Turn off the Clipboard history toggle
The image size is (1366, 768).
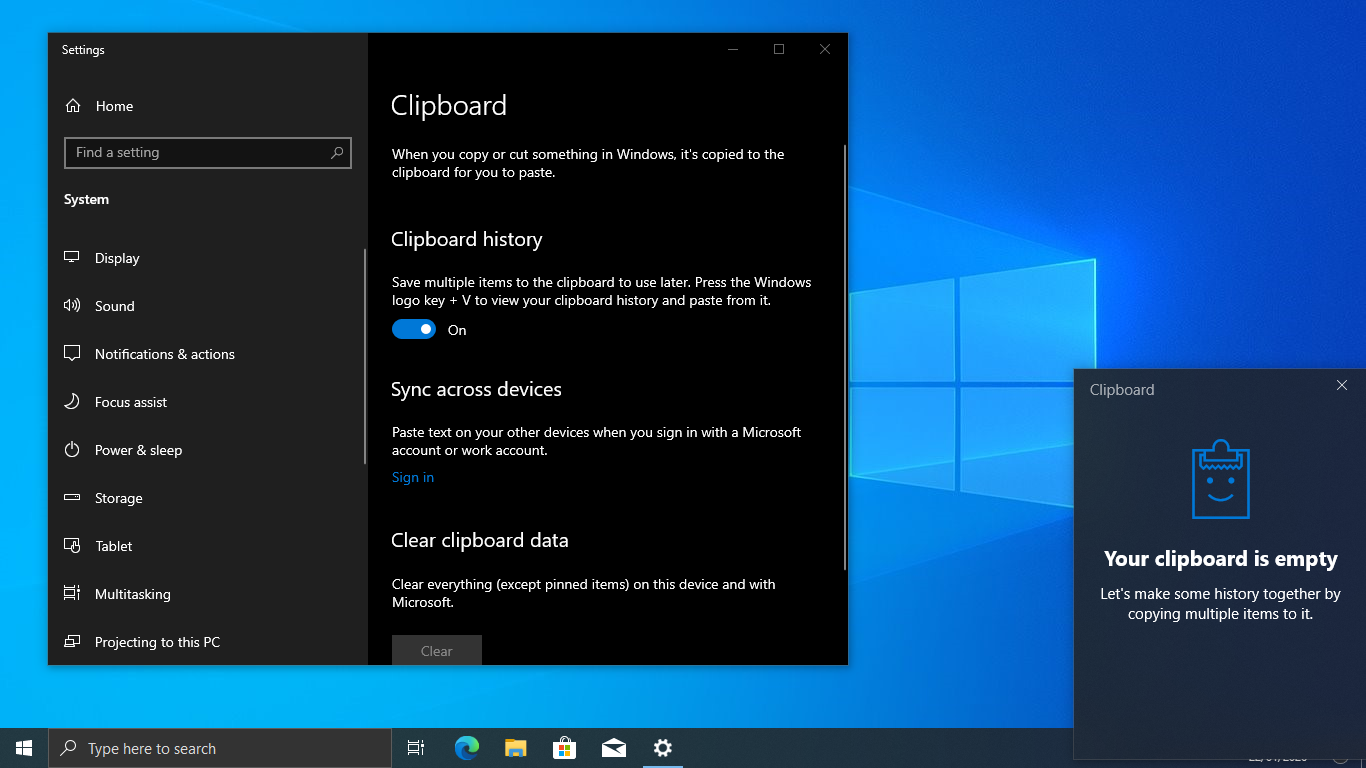point(414,330)
